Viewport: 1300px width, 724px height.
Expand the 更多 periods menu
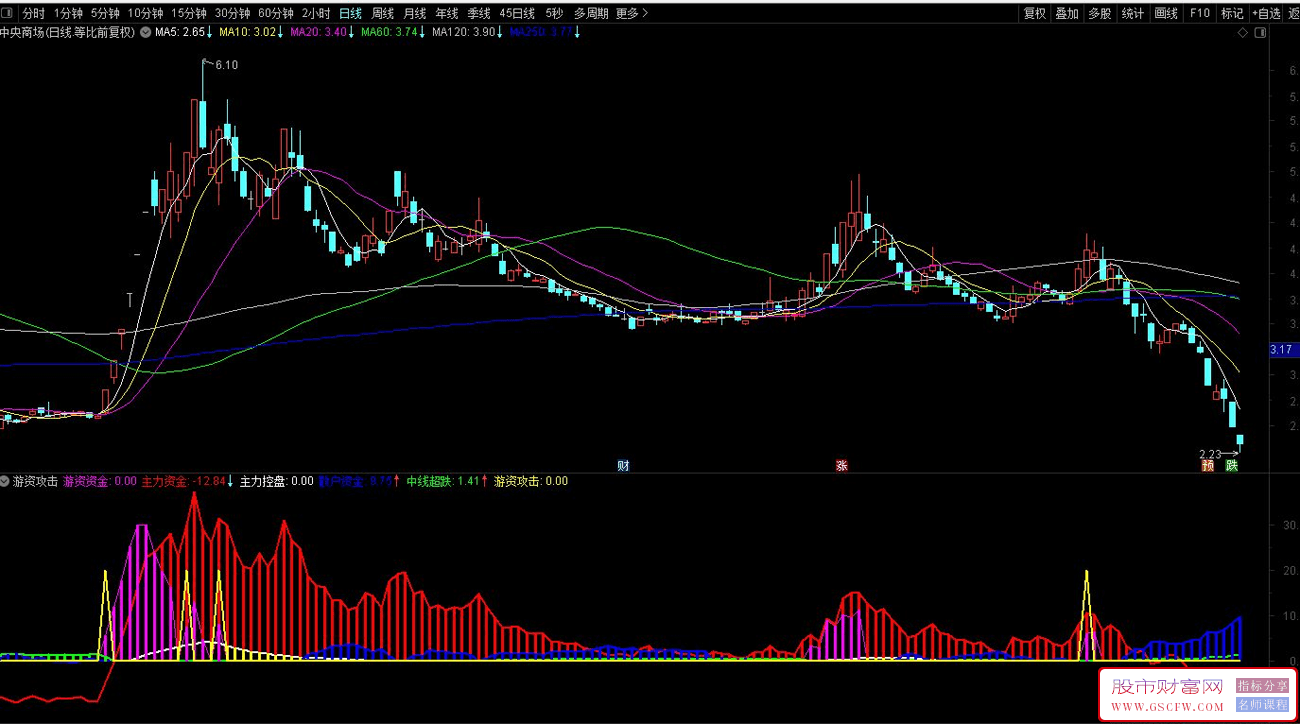632,13
